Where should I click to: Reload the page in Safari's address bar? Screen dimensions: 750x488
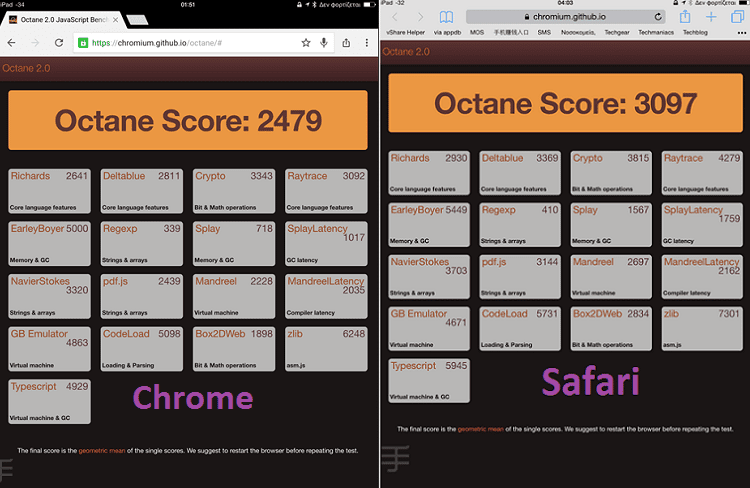pos(658,17)
